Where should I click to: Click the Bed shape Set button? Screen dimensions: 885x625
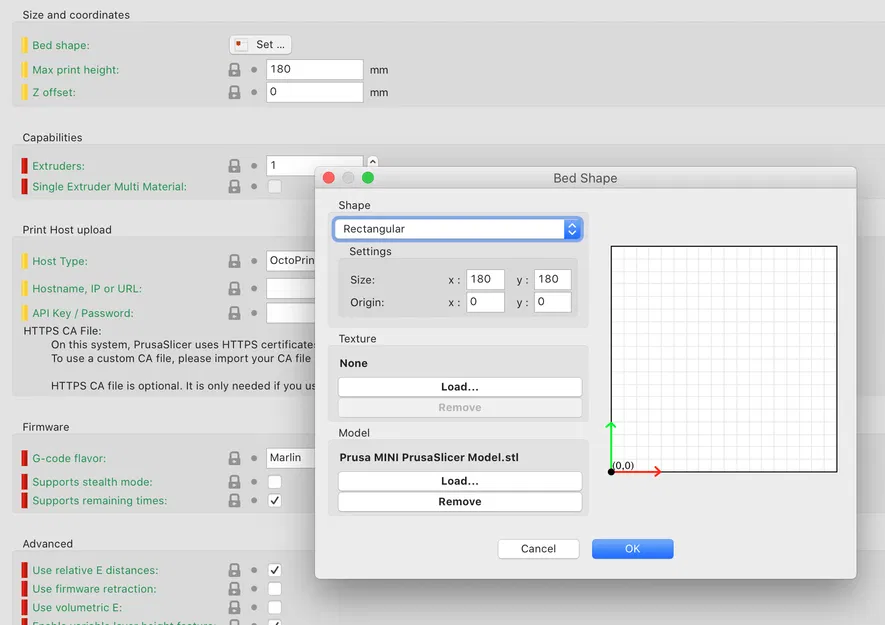tap(260, 45)
